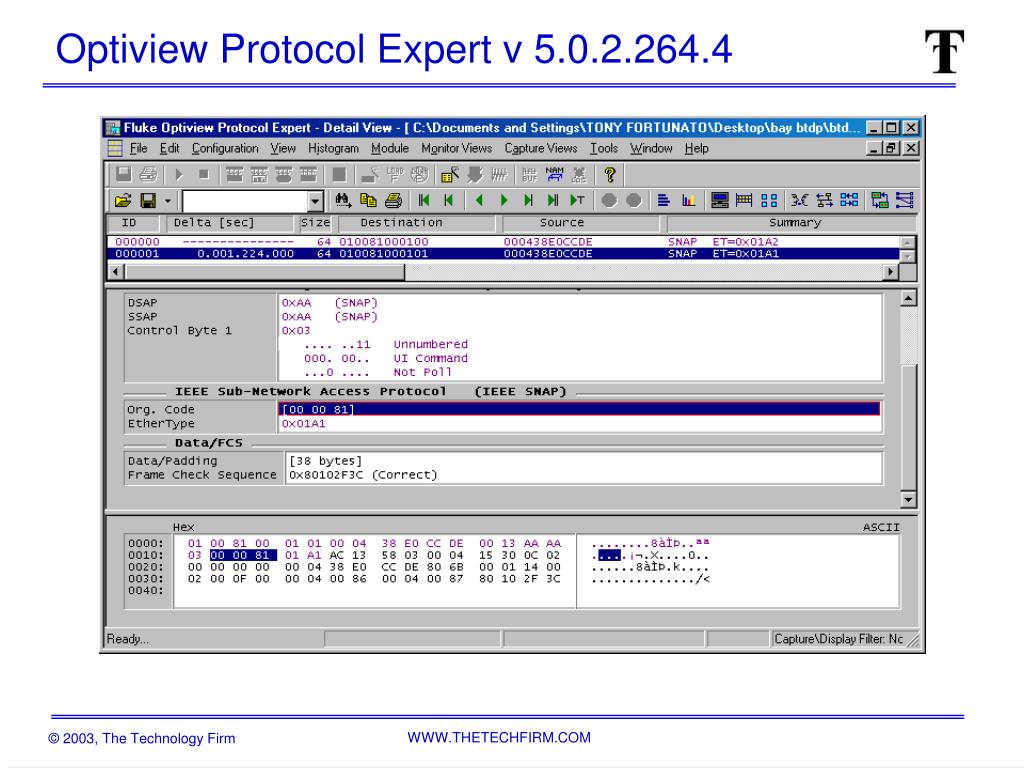1024x768 pixels.
Task: Click the green left triangle previous frame icon
Action: point(479,200)
